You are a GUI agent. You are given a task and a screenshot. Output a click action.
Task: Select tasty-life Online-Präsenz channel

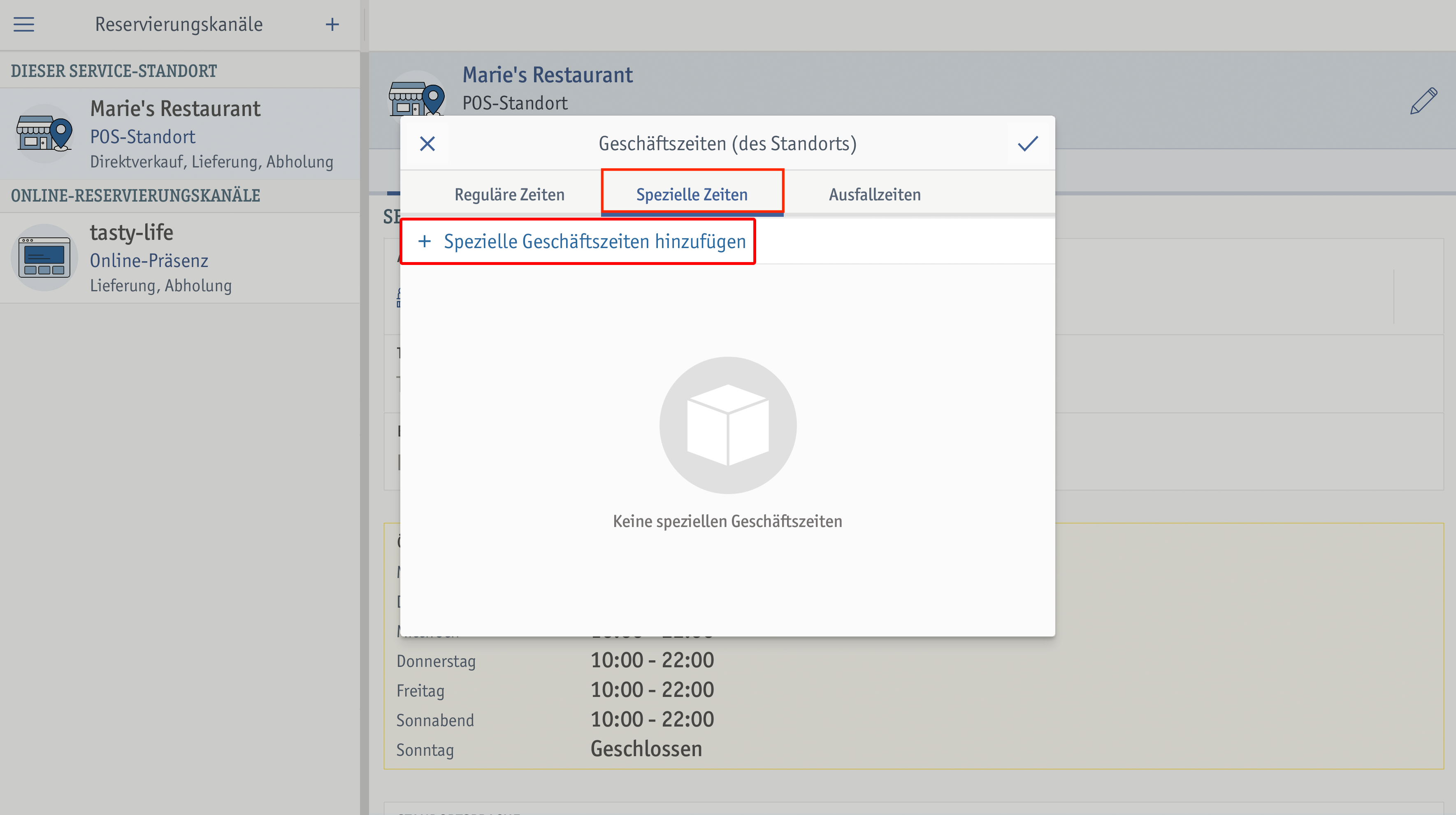(x=180, y=258)
